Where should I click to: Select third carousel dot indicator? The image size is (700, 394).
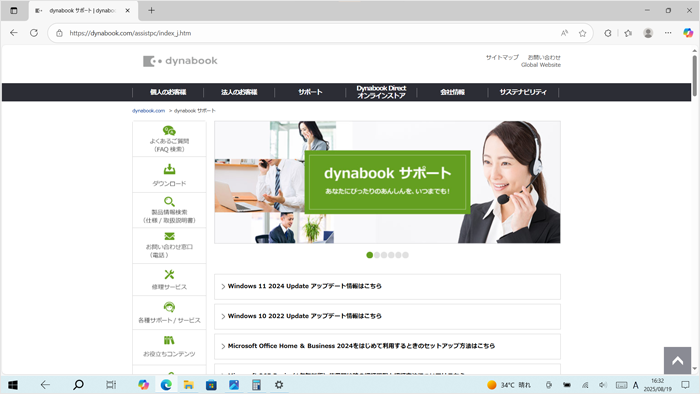point(384,255)
